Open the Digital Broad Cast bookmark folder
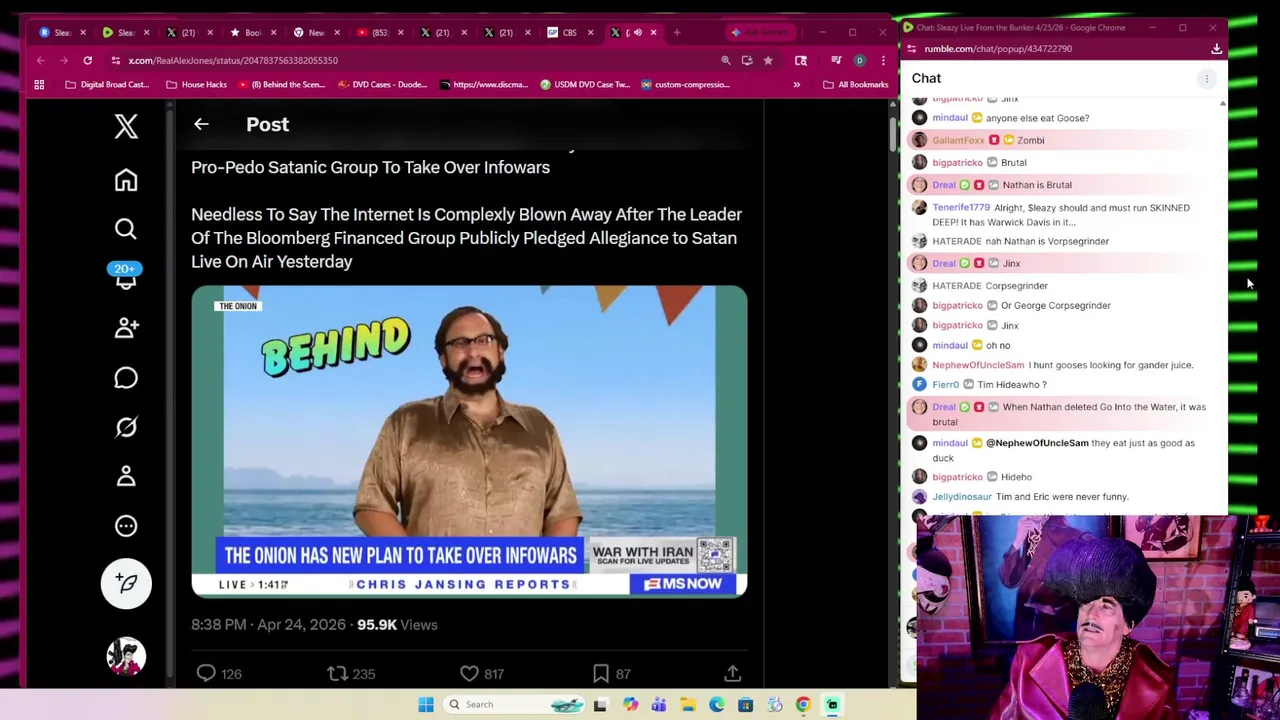1280x720 pixels. [107, 85]
